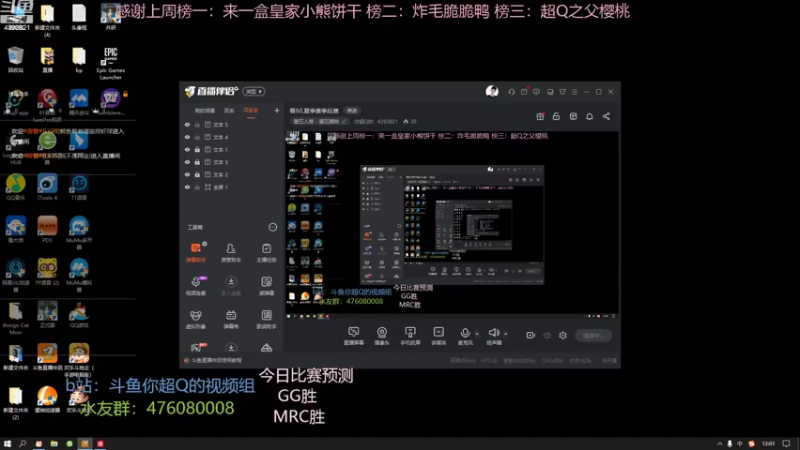The width and height of the screenshot is (800, 450).
Task: Toggle visibility of 全屏 1 layer
Action: pyautogui.click(x=187, y=187)
